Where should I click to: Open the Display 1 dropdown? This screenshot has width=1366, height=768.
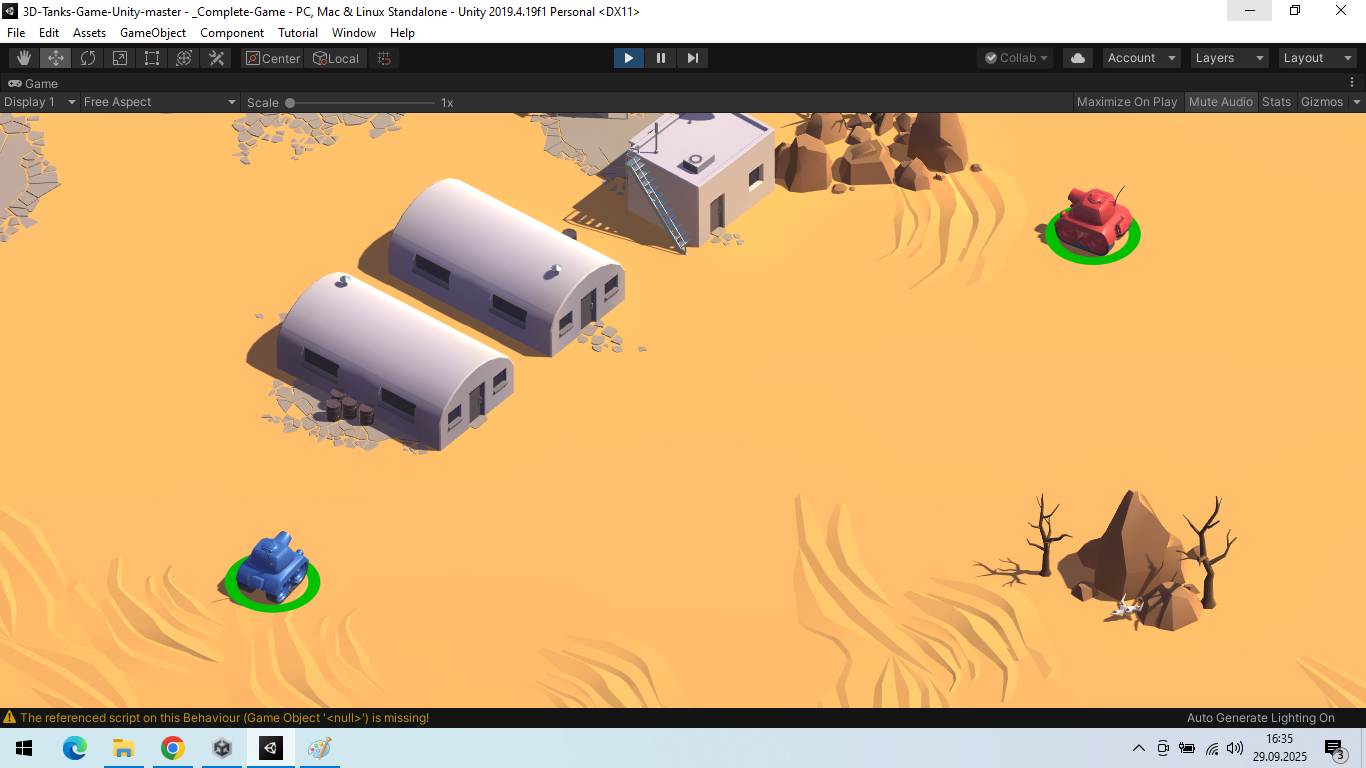tap(40, 102)
